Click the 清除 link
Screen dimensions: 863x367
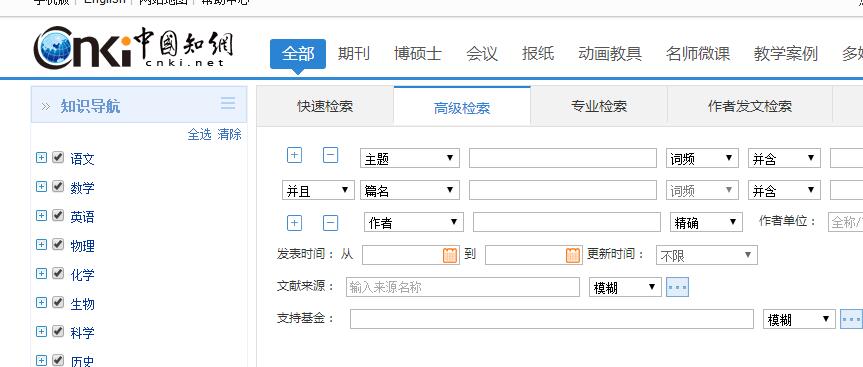(230, 134)
